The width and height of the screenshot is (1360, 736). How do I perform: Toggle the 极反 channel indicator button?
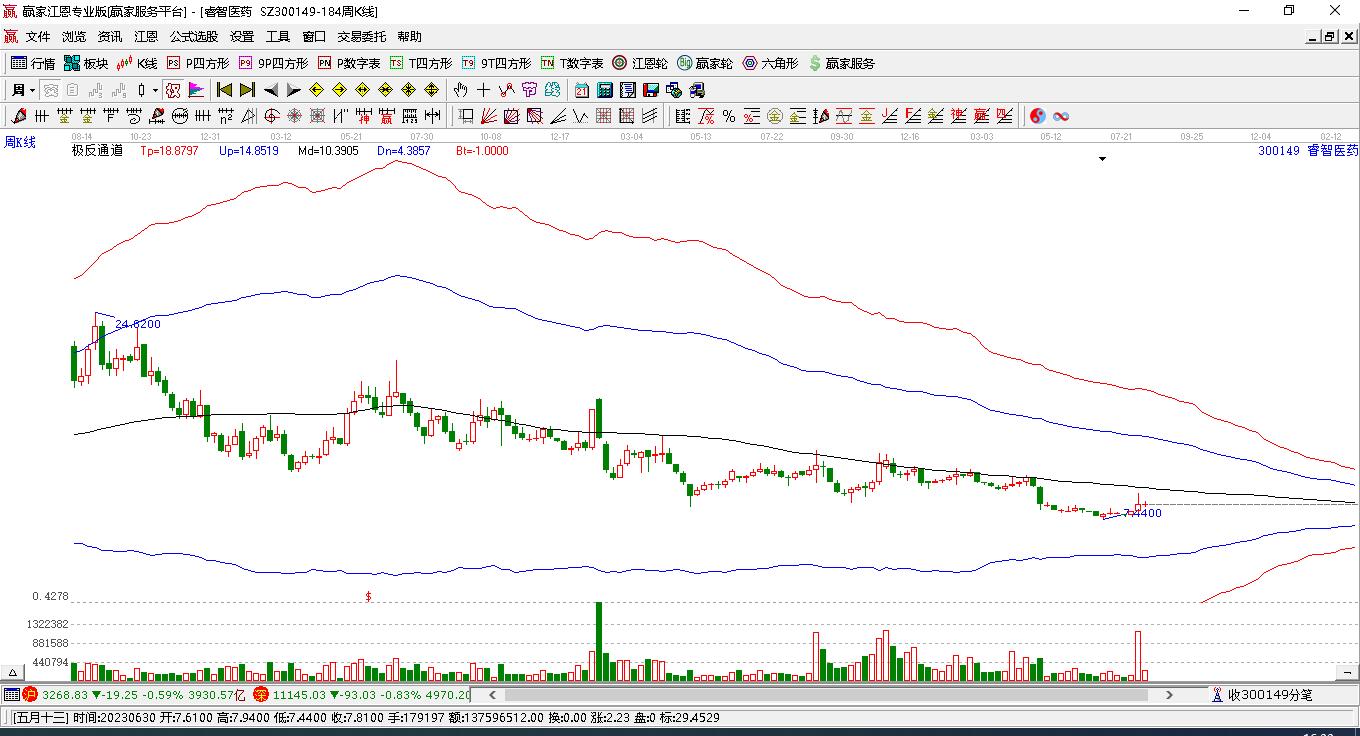pos(173,90)
